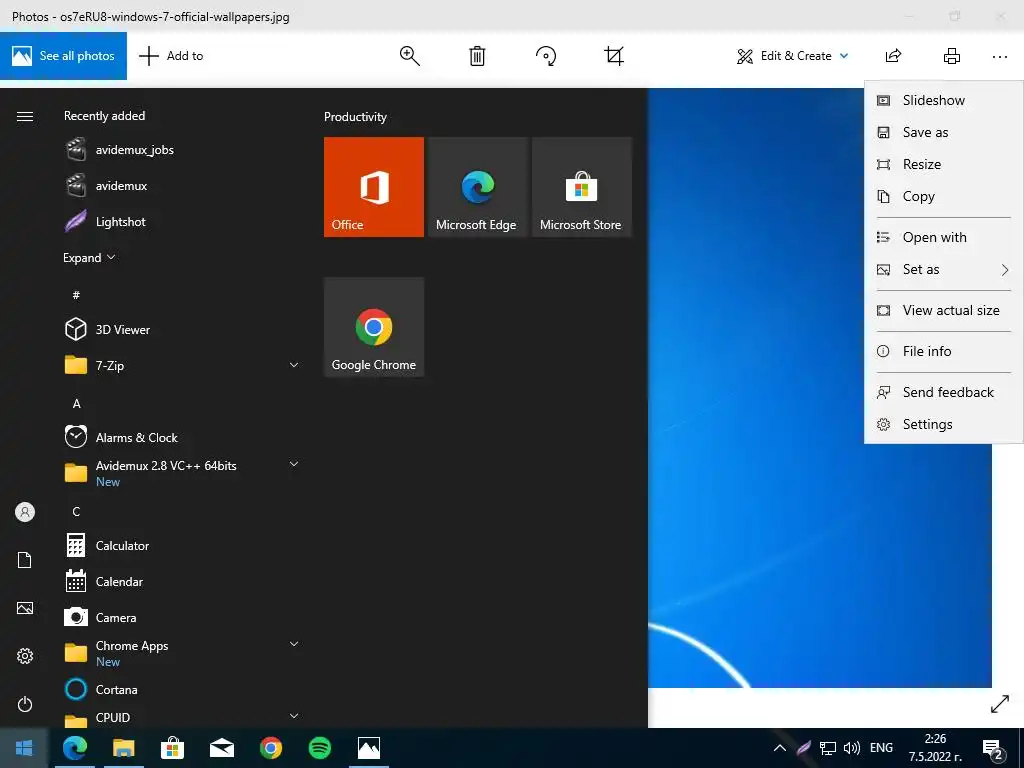Open Mail from the taskbar
Viewport: 1024px width, 768px height.
pyautogui.click(x=222, y=748)
